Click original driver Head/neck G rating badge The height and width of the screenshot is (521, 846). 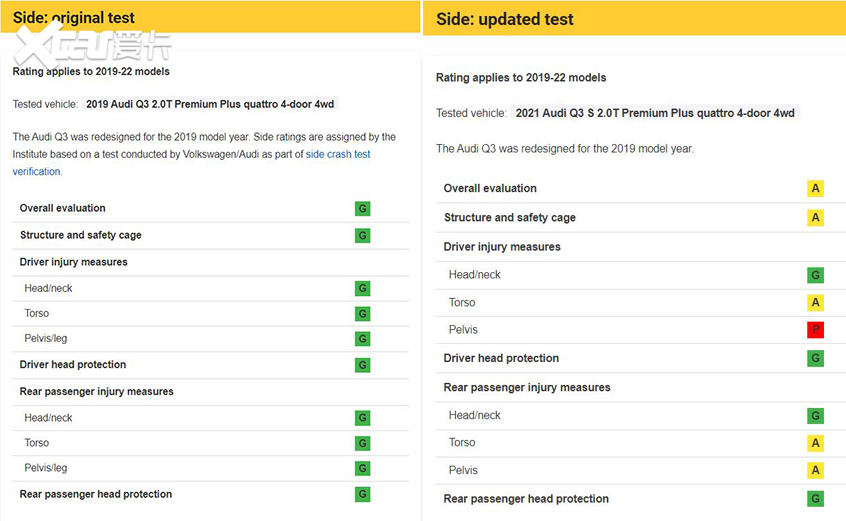click(x=363, y=289)
